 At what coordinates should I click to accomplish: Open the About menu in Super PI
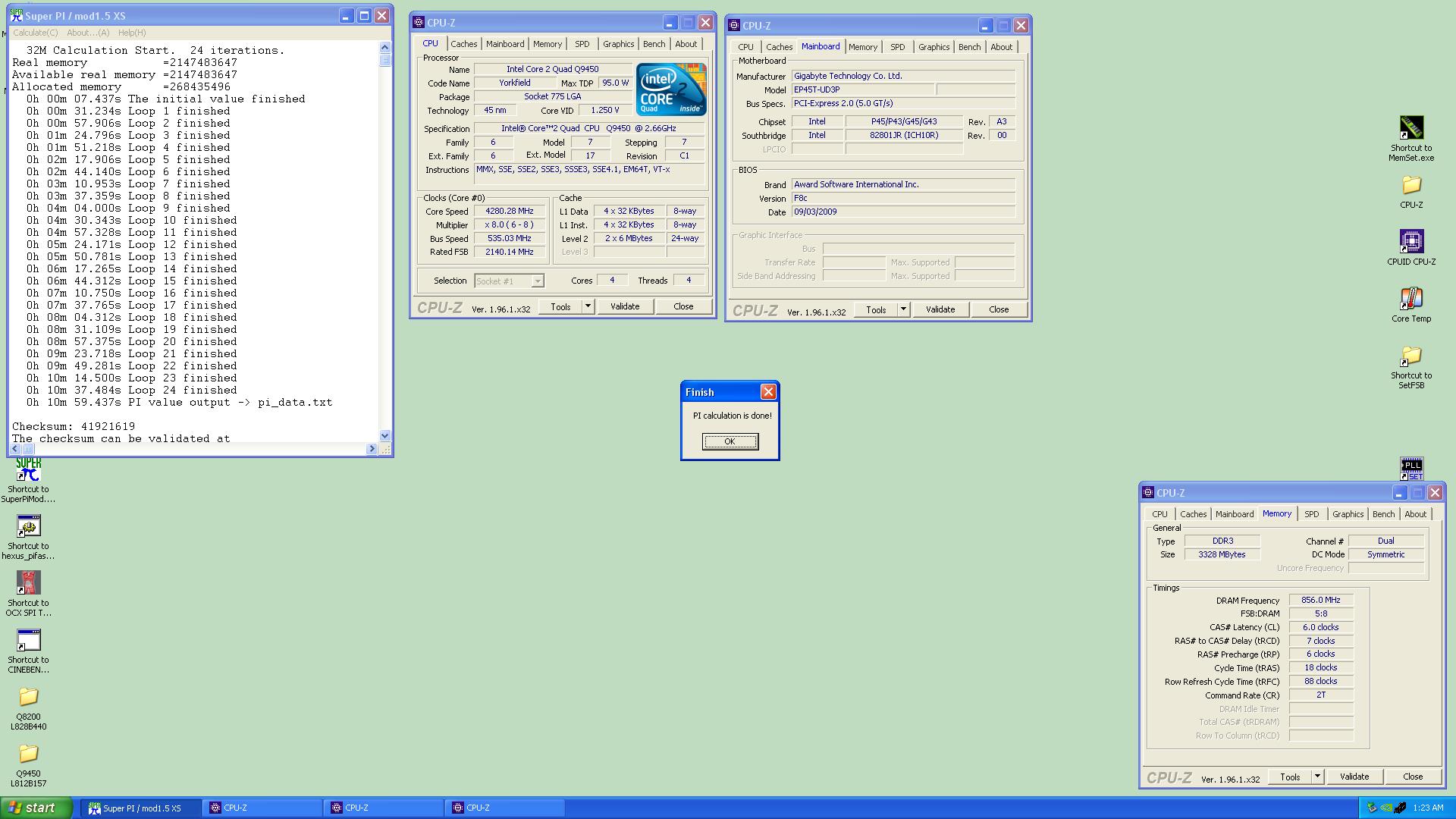(x=88, y=33)
